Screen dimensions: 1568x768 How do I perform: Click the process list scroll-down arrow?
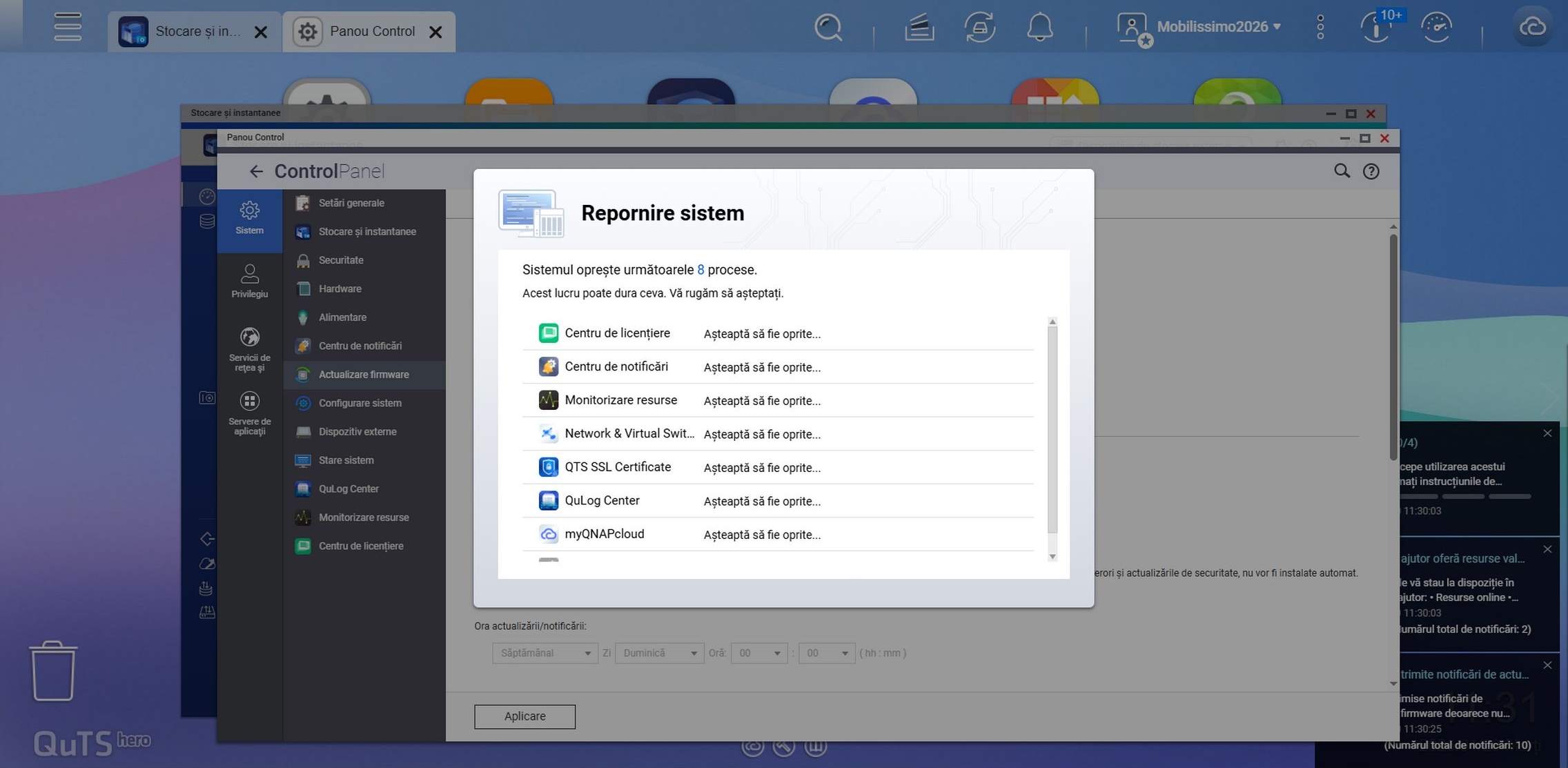click(1052, 557)
